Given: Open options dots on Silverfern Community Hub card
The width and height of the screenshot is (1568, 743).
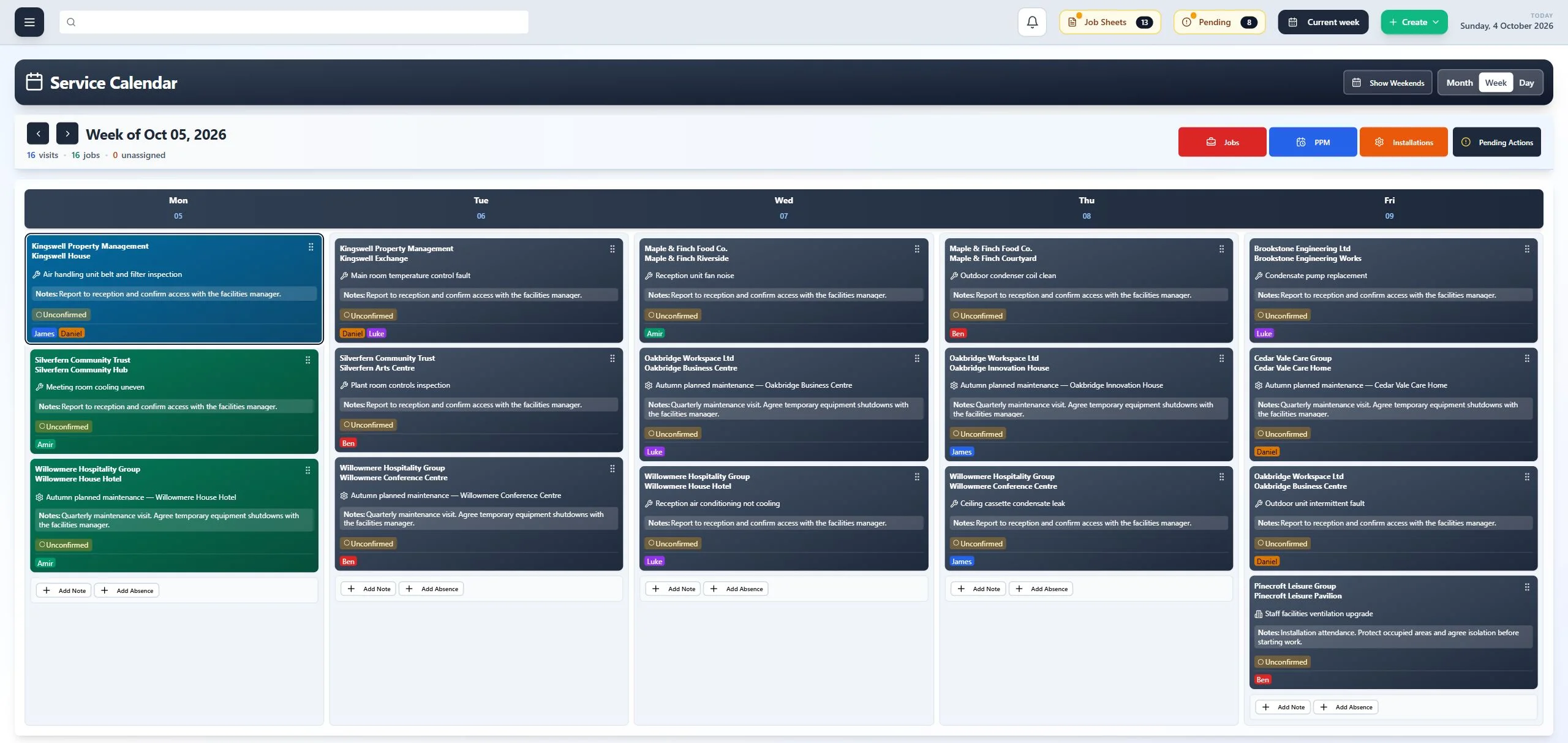Looking at the screenshot, I should 307,360.
